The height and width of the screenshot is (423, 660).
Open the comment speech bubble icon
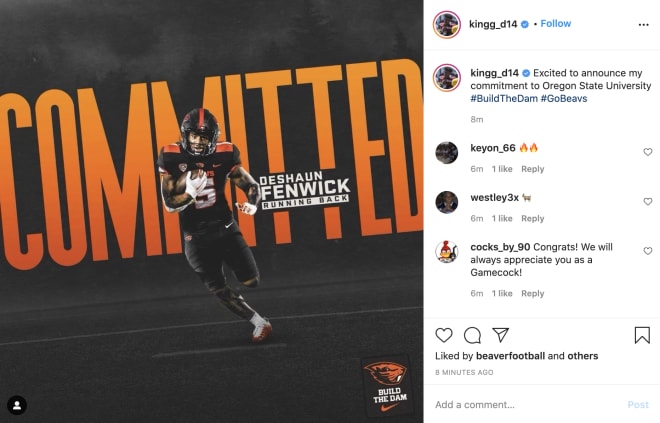(x=472, y=335)
